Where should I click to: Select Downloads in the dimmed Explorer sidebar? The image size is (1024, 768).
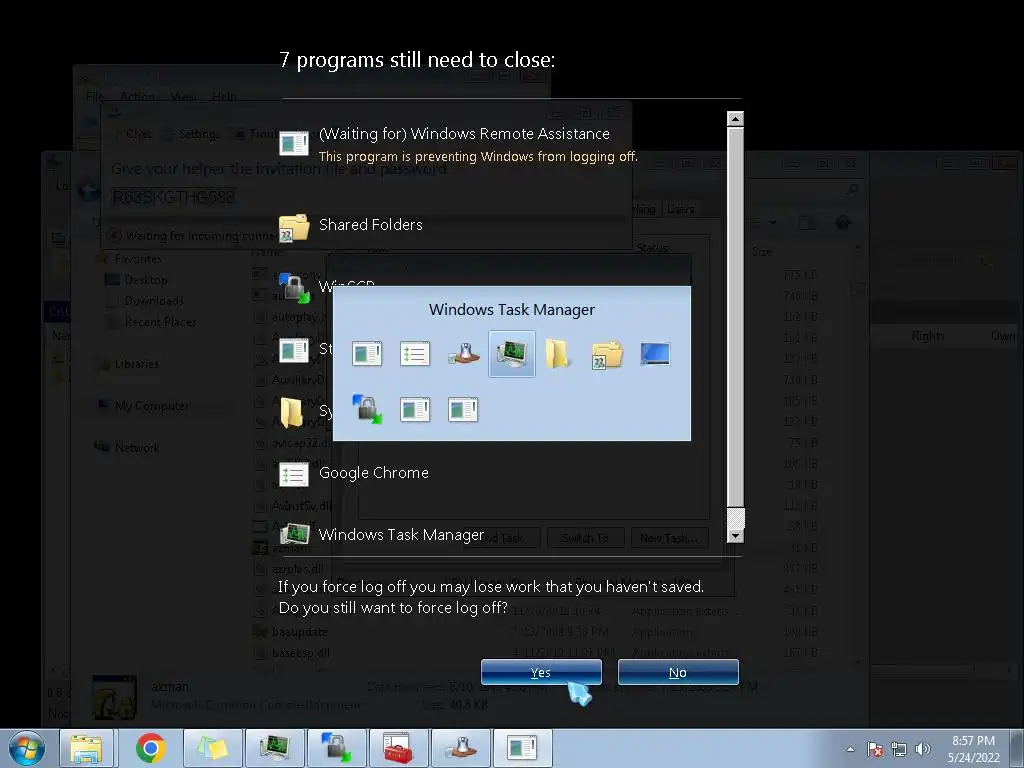tap(146, 301)
